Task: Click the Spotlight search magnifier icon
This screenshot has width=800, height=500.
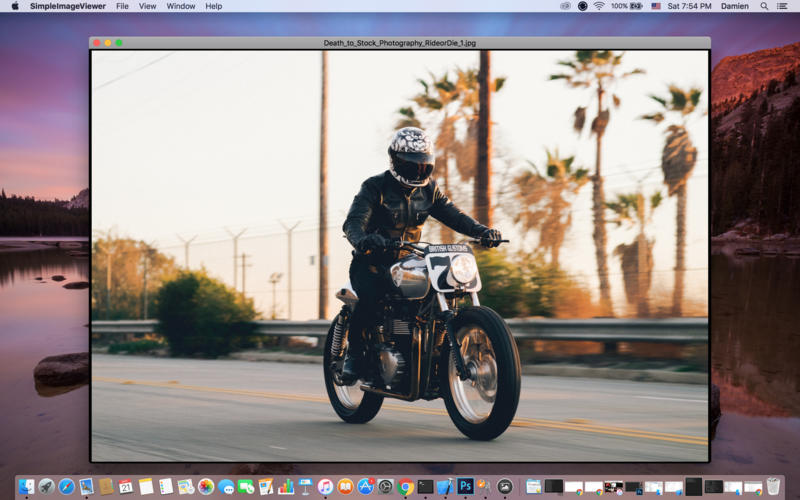Action: pos(764,6)
